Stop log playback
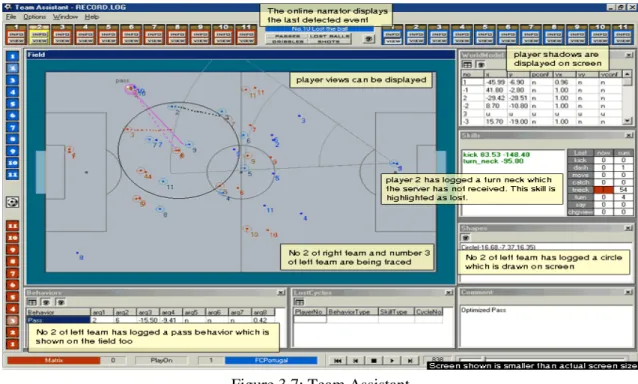The height and width of the screenshot is (384, 638). pos(374,360)
